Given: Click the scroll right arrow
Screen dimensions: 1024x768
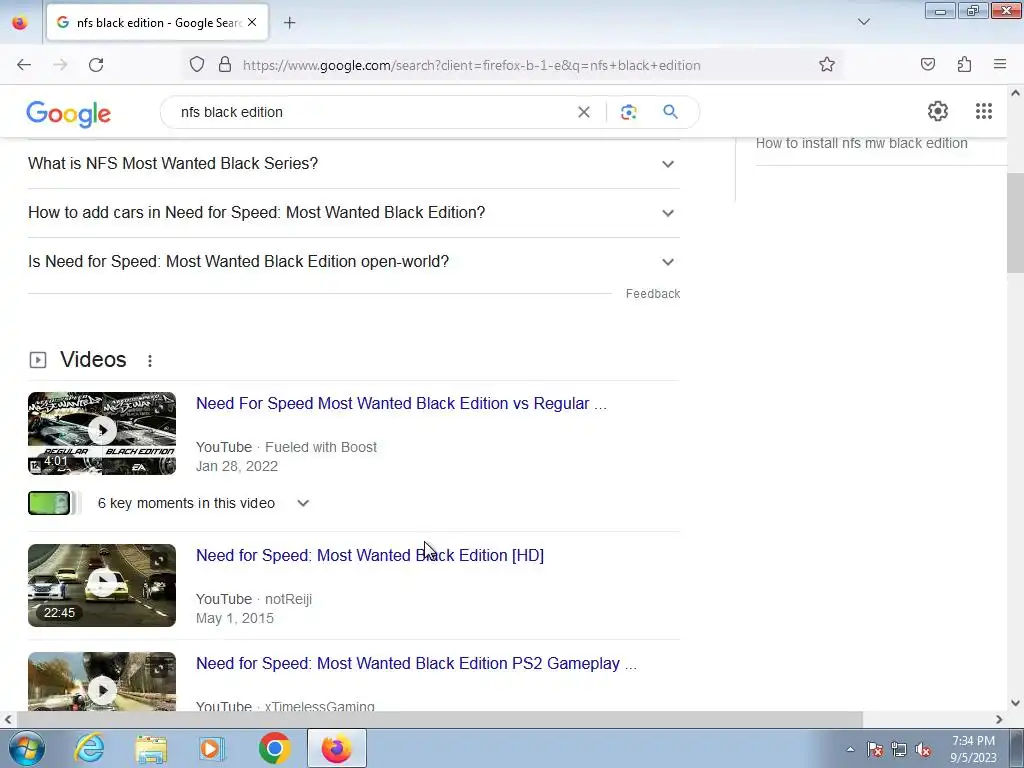Looking at the screenshot, I should tap(999, 719).
